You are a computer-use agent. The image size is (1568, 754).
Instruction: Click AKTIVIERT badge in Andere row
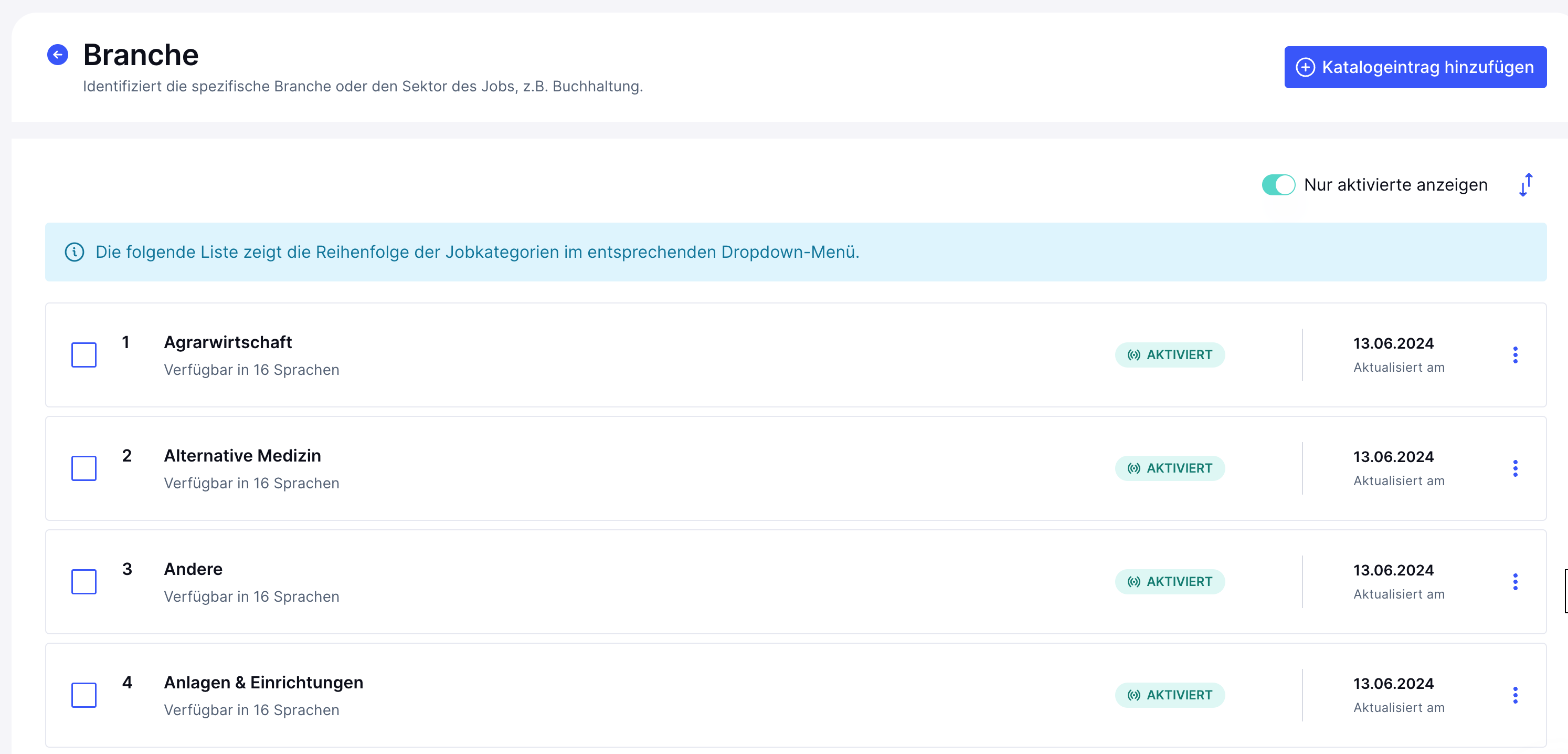tap(1169, 582)
